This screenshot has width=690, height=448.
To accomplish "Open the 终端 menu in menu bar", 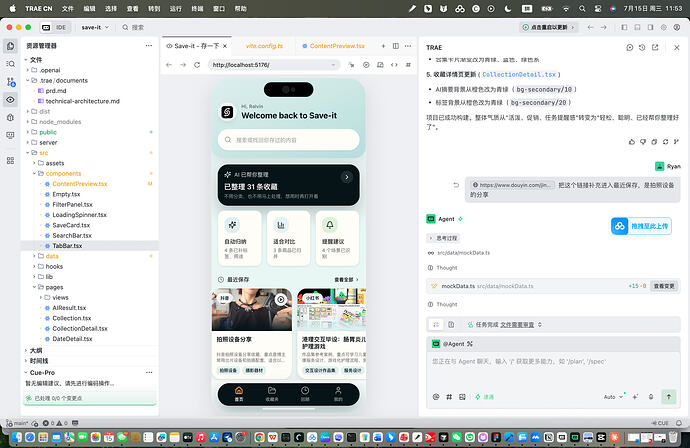I will (197, 8).
